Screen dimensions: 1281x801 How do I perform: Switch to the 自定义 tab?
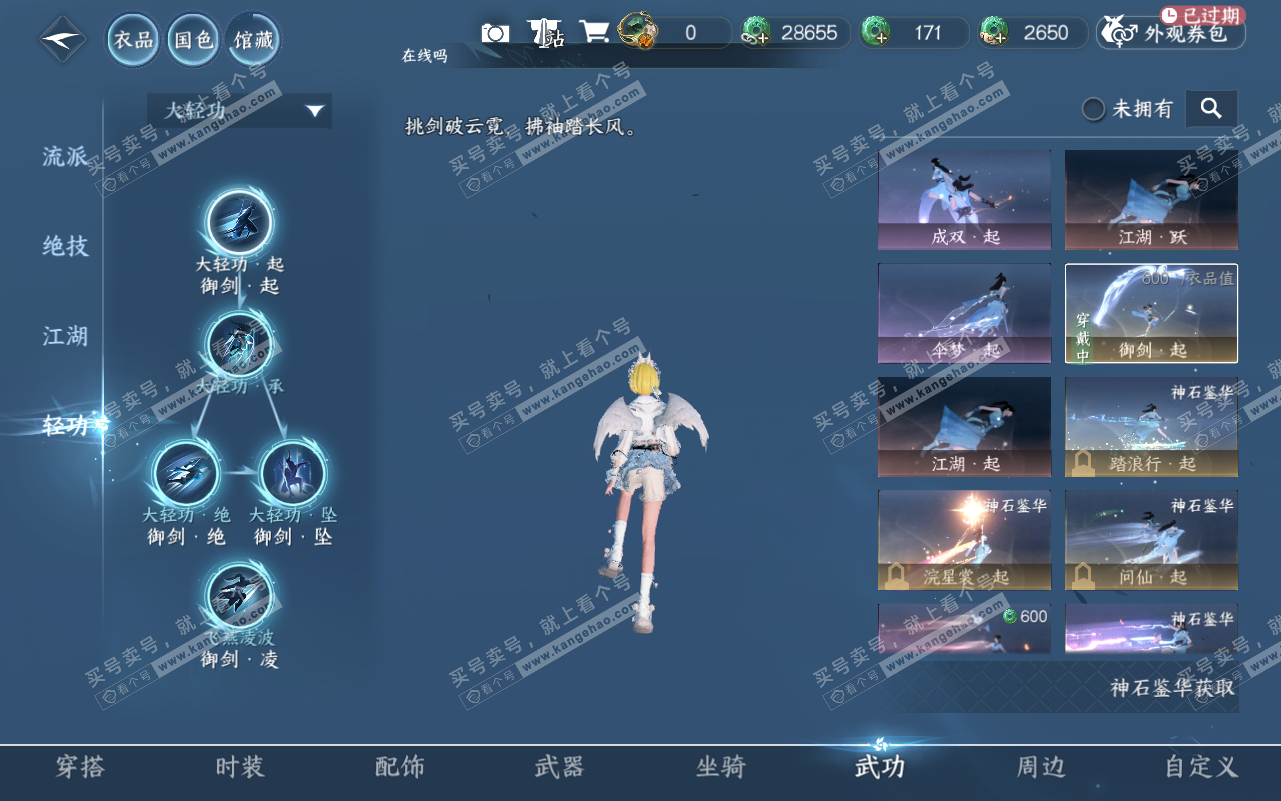point(1202,767)
